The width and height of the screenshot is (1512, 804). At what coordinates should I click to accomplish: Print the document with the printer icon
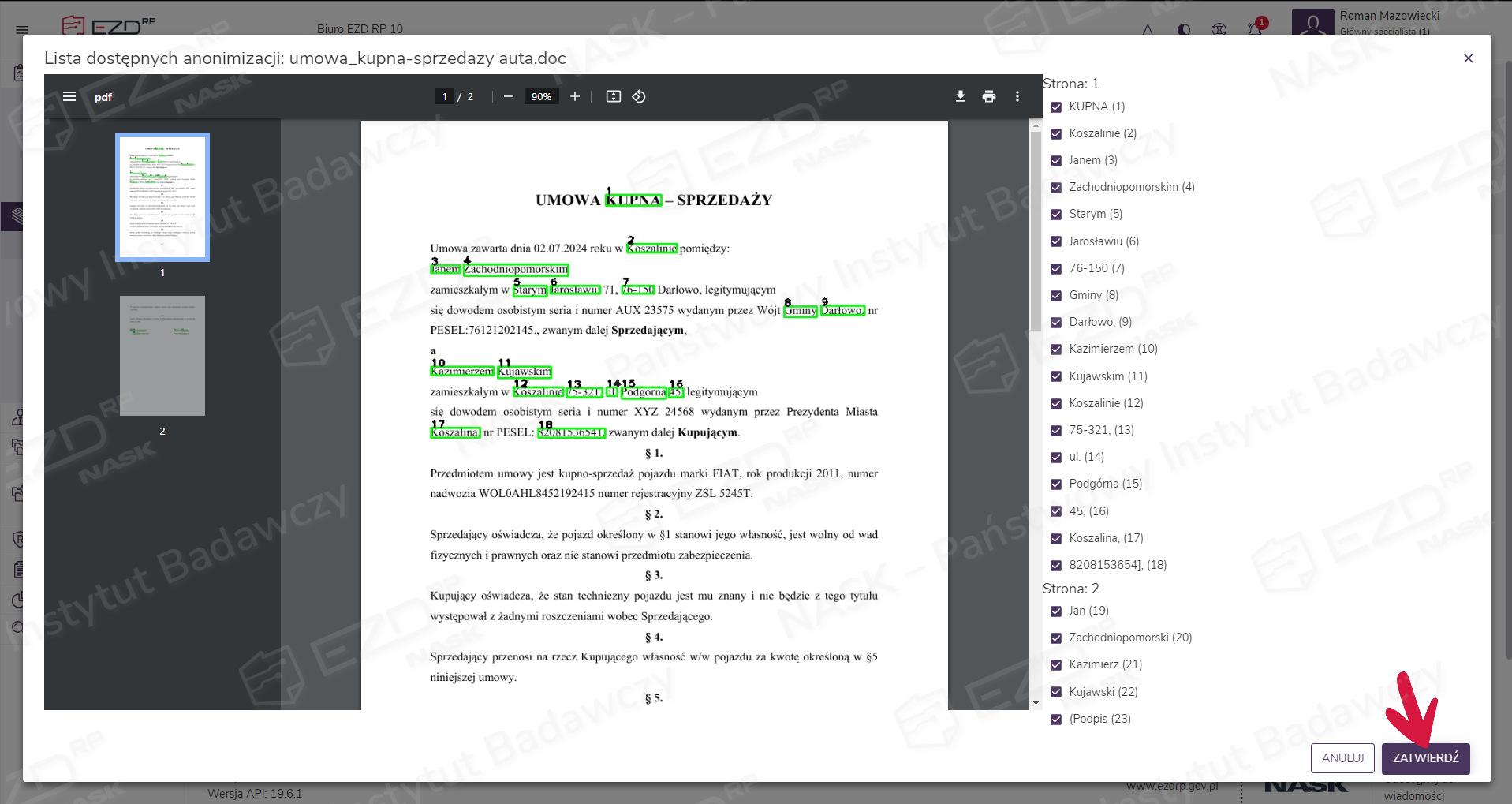(989, 96)
